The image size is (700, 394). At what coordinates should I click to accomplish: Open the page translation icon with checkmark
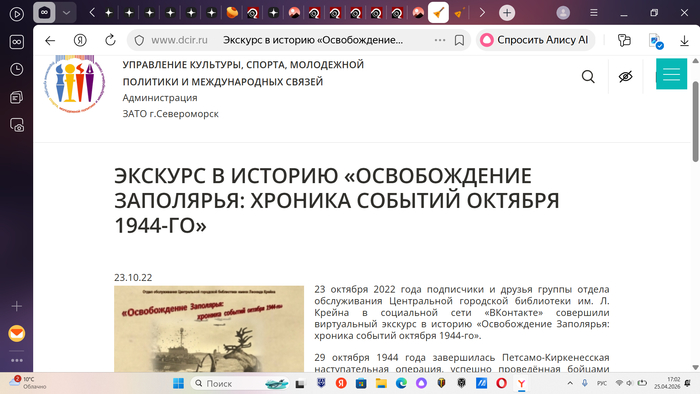tap(656, 41)
